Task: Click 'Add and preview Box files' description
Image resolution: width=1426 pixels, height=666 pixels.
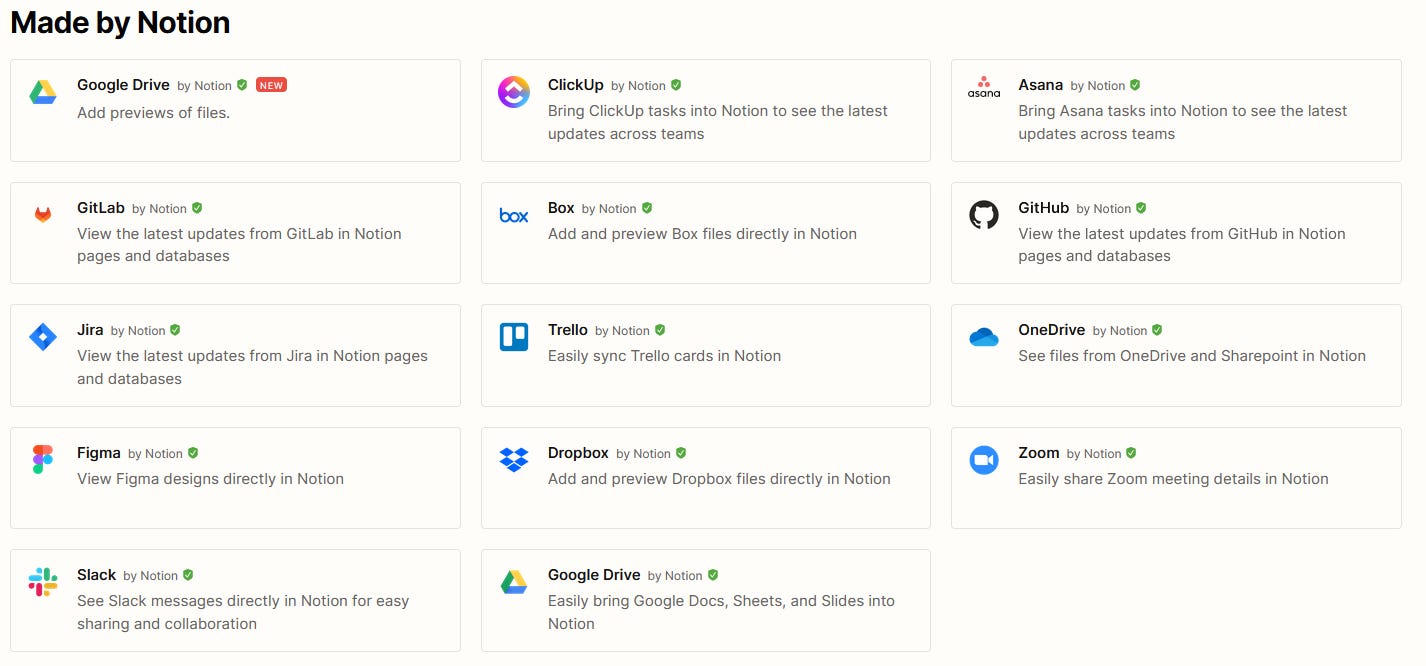Action: tap(703, 234)
